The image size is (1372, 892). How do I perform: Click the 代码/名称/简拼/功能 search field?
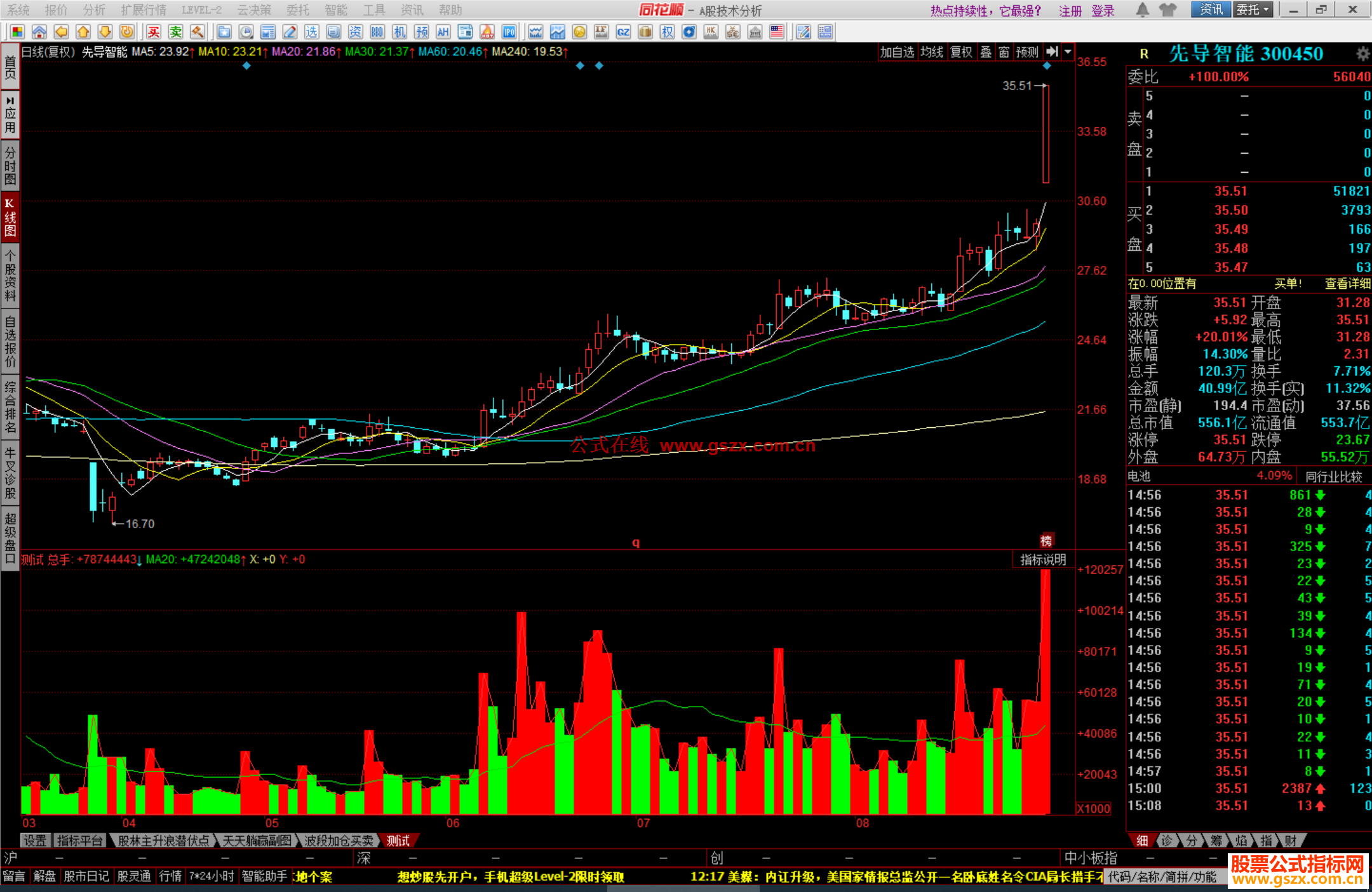[x=1162, y=877]
